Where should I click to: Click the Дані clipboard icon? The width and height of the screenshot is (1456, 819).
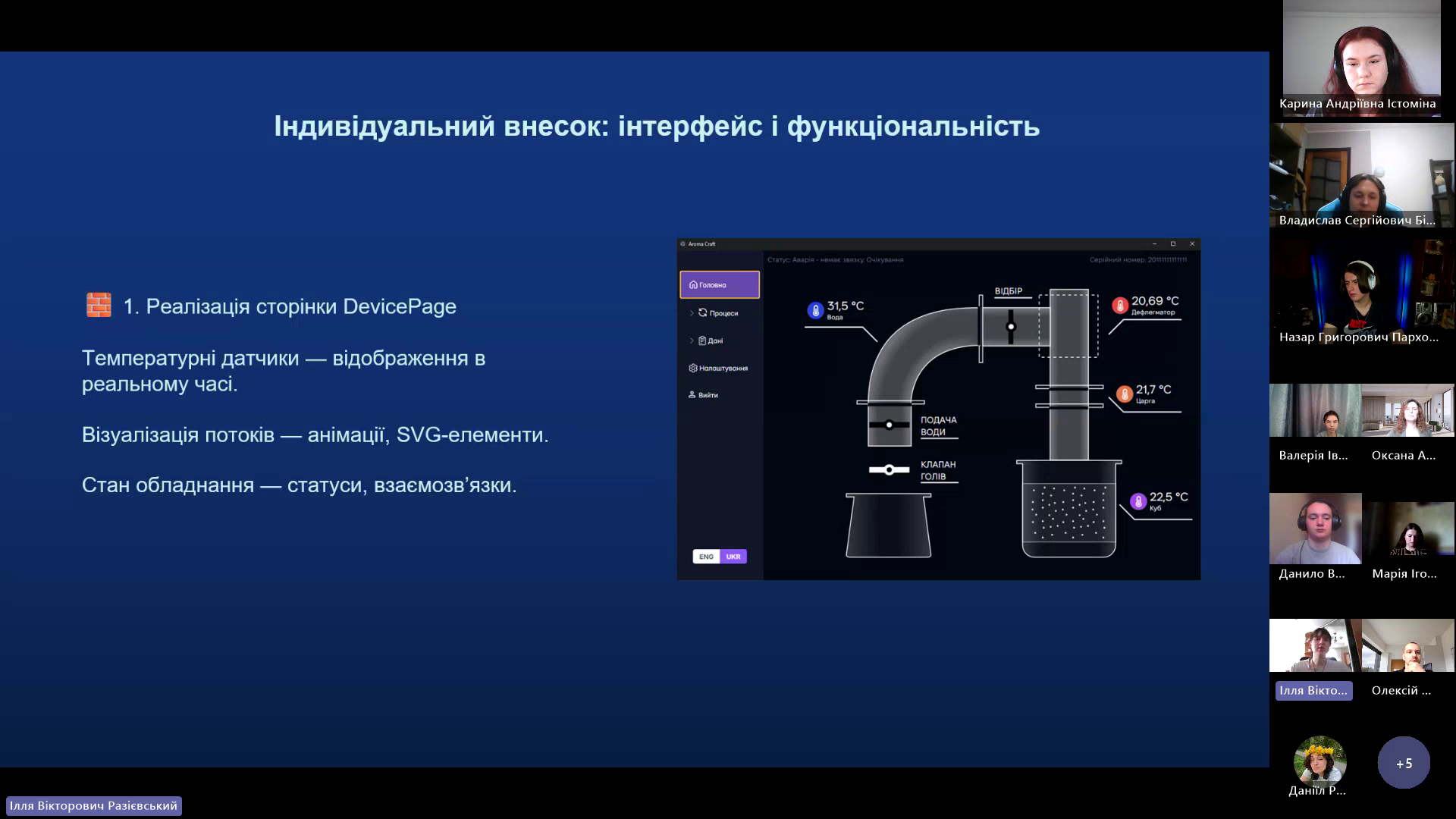[702, 340]
